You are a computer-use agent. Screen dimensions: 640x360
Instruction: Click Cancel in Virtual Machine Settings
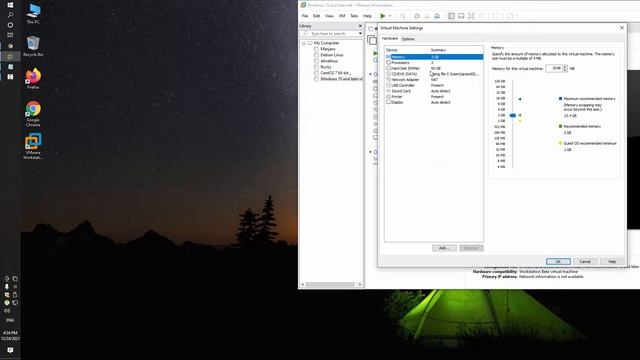585,262
